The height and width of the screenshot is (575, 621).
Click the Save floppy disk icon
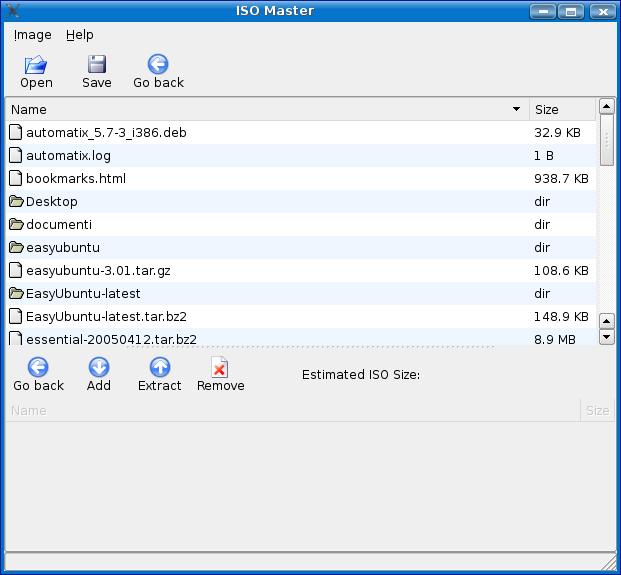(x=97, y=64)
